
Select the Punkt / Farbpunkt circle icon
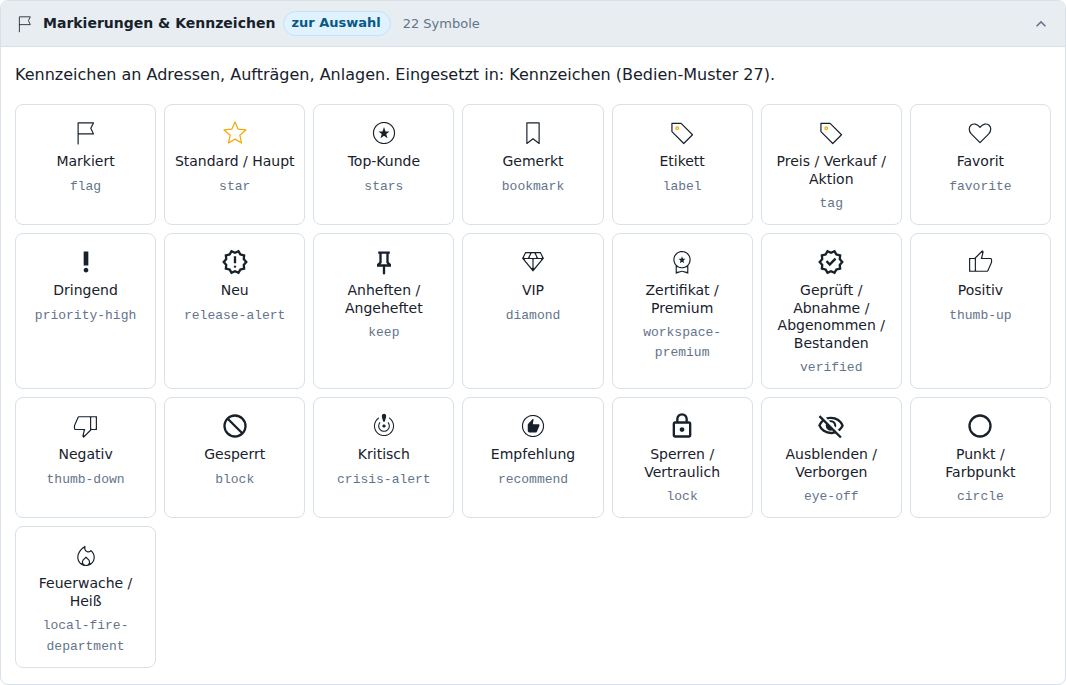(x=980, y=426)
